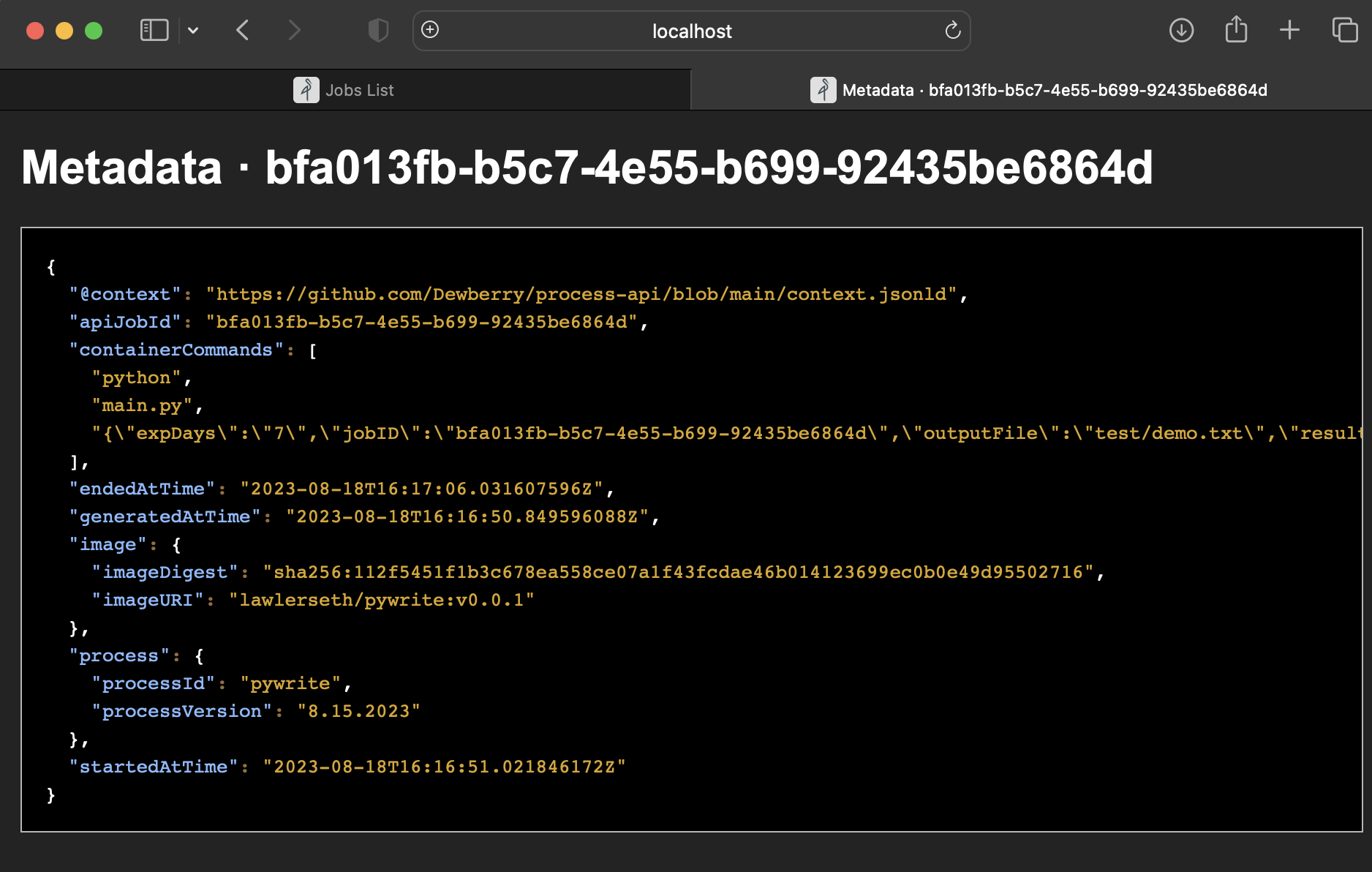Open the sidebar options dropdown chevron
This screenshot has height=872, width=1372.
(x=193, y=31)
